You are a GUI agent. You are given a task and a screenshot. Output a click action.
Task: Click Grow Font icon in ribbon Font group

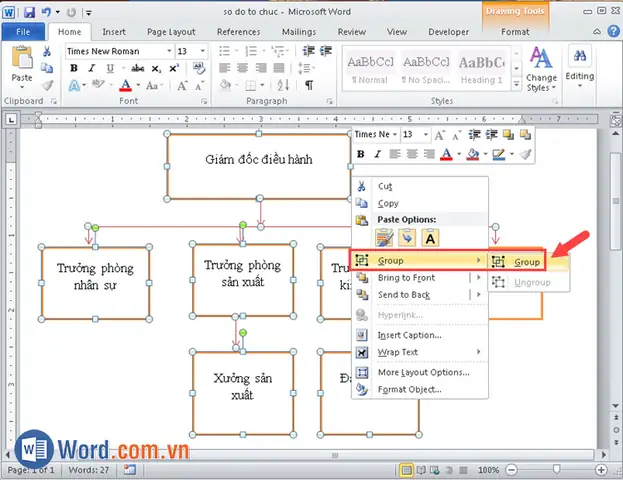(x=182, y=85)
